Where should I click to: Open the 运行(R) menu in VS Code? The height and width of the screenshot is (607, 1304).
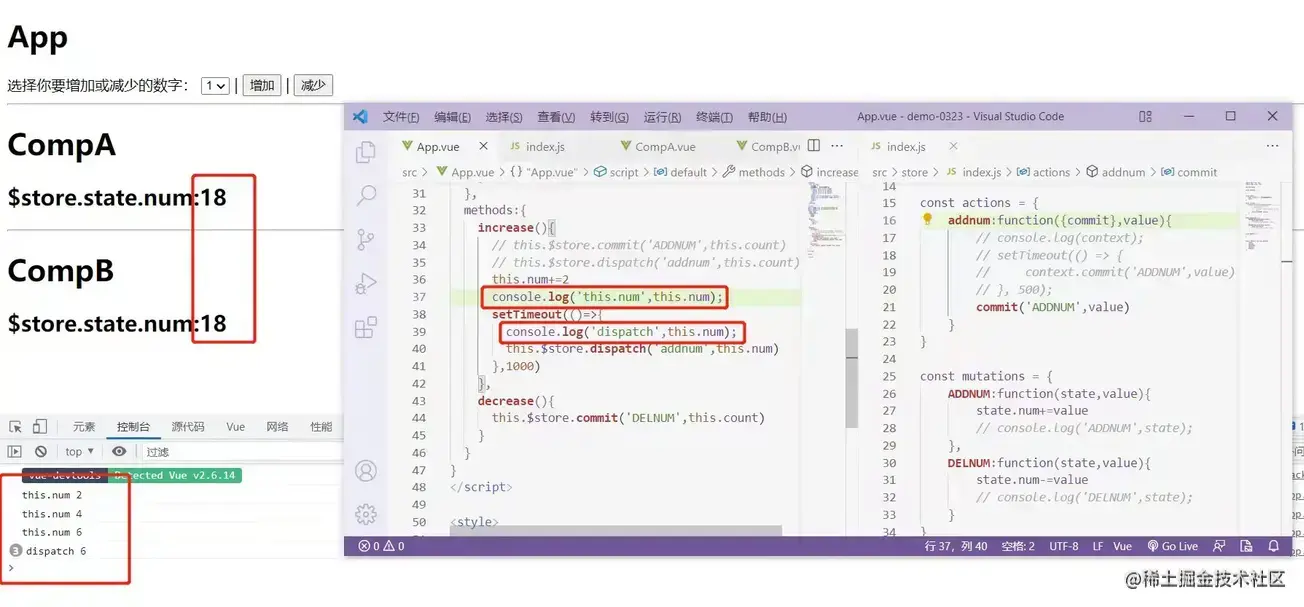pyautogui.click(x=662, y=117)
